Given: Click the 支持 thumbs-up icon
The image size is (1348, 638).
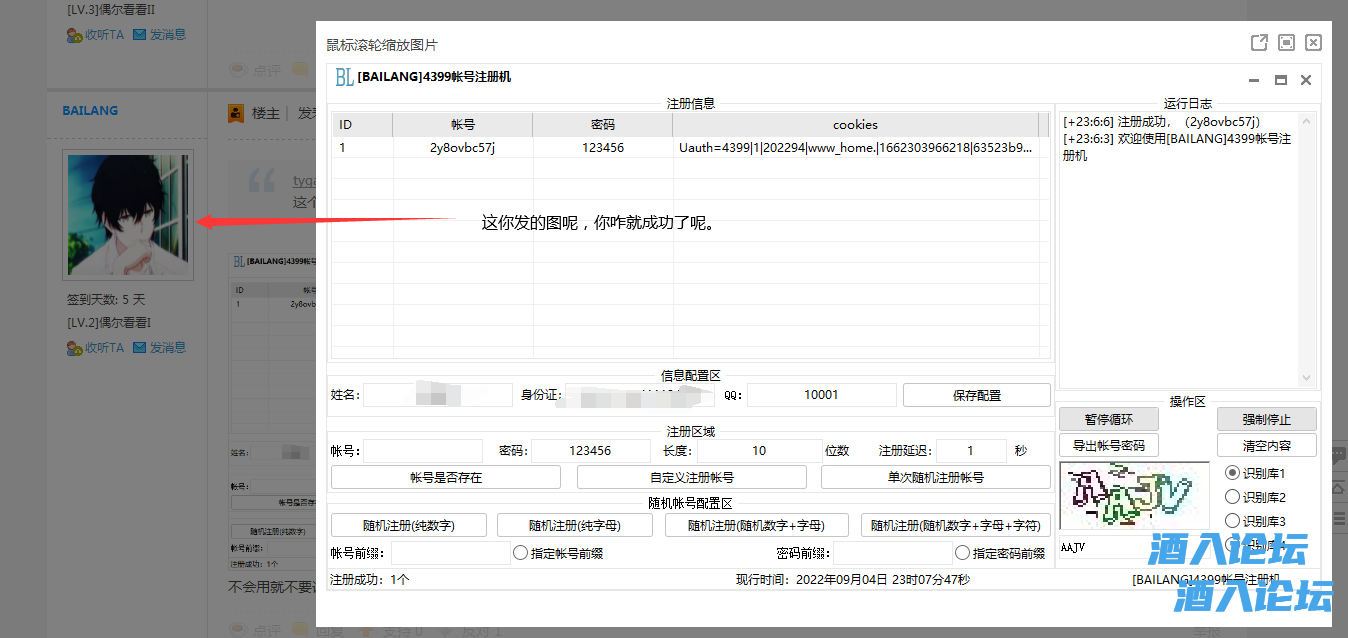Looking at the screenshot, I should pyautogui.click(x=367, y=630).
